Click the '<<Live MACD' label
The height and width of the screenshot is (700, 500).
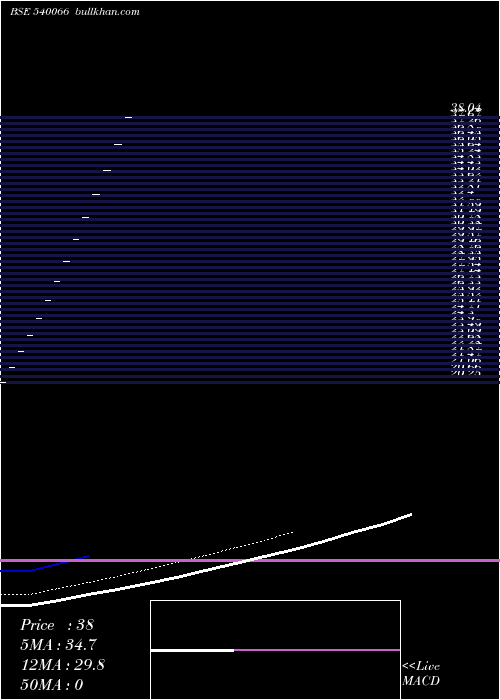coord(421,674)
